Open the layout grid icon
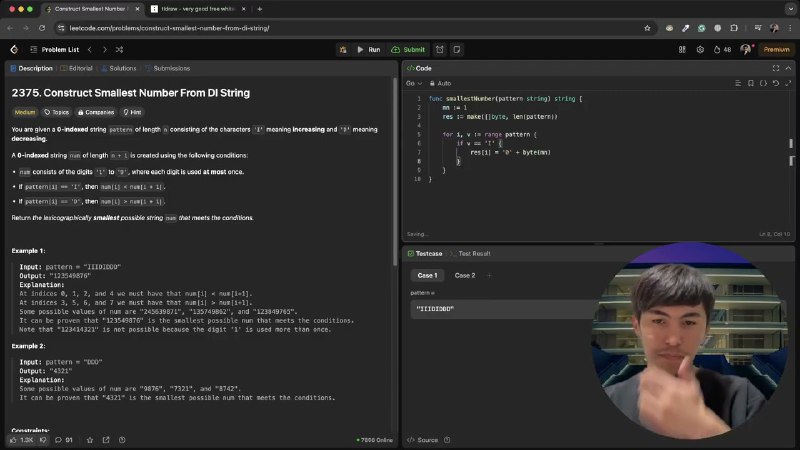Screen dimensions: 800x450 coord(682,49)
